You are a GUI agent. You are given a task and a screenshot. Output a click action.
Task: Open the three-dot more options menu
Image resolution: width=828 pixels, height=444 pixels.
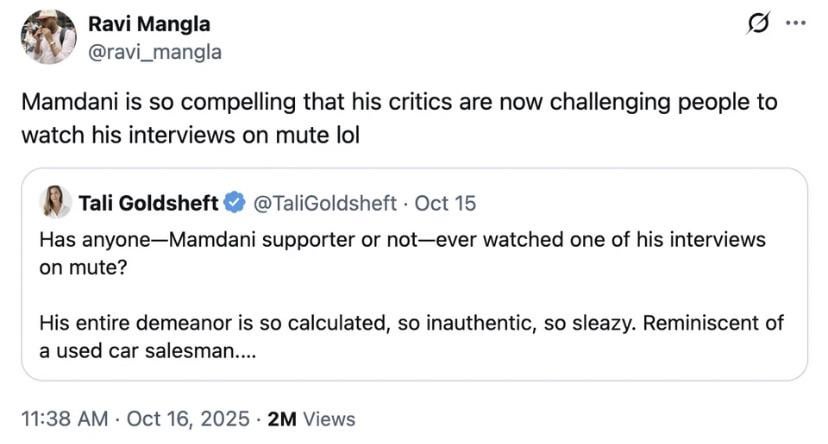pyautogui.click(x=795, y=23)
